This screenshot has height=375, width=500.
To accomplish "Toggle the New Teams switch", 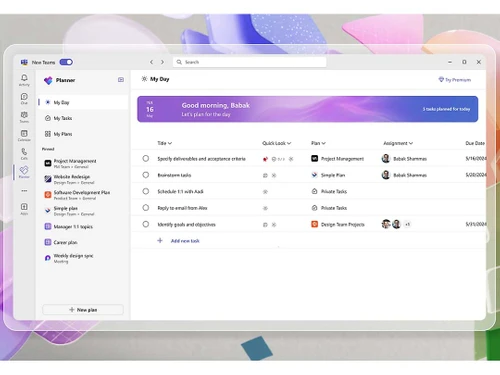I will (x=66, y=62).
